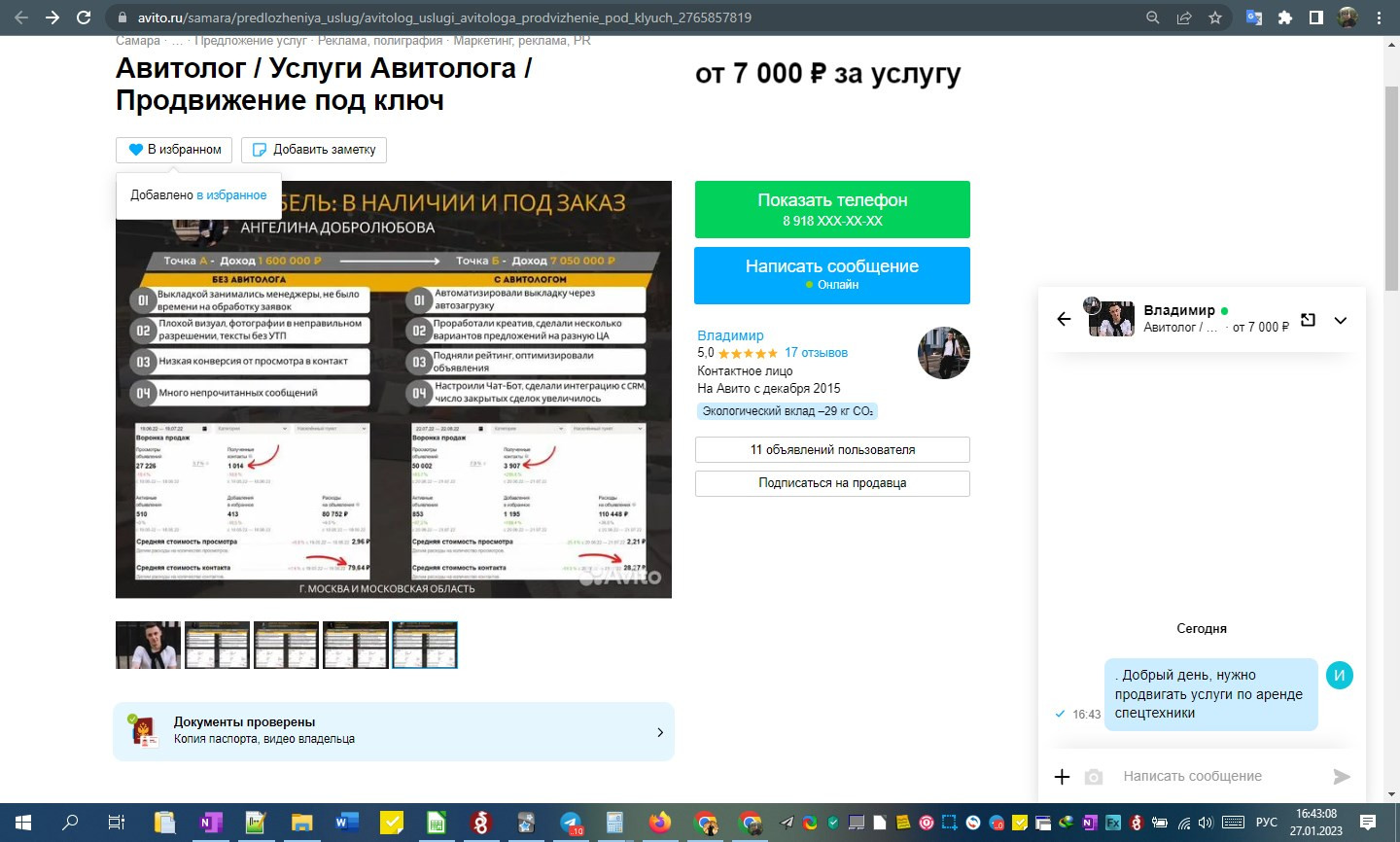
Task: Open Calculator from taskbar
Action: [614, 823]
